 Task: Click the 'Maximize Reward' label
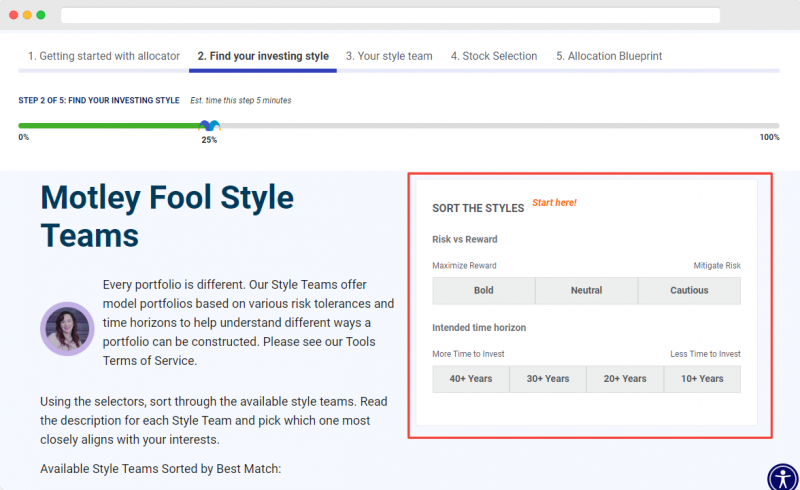click(x=464, y=265)
